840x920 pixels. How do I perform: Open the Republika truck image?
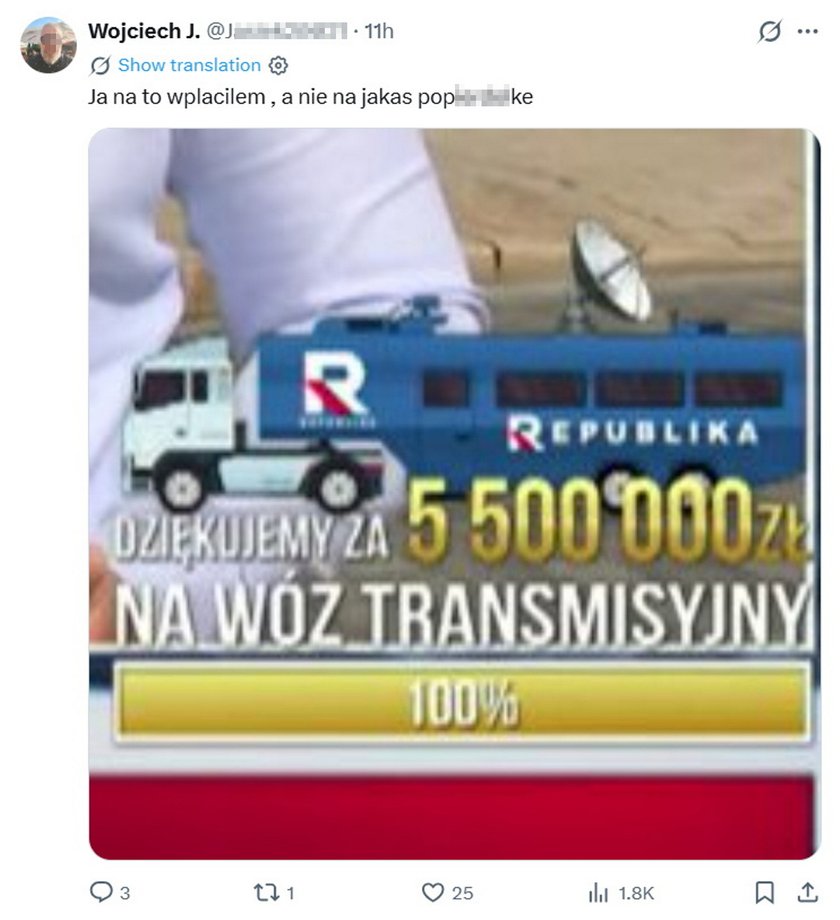(454, 494)
